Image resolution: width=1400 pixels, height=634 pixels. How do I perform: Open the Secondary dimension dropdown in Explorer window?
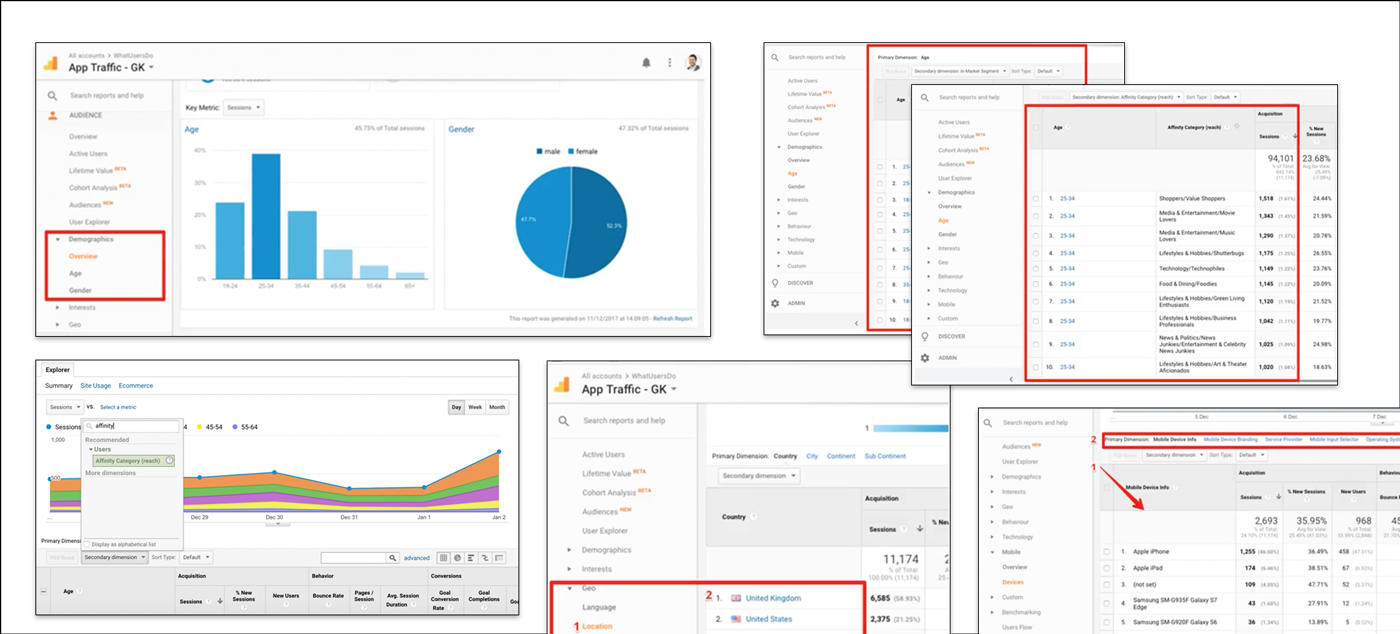[x=114, y=557]
